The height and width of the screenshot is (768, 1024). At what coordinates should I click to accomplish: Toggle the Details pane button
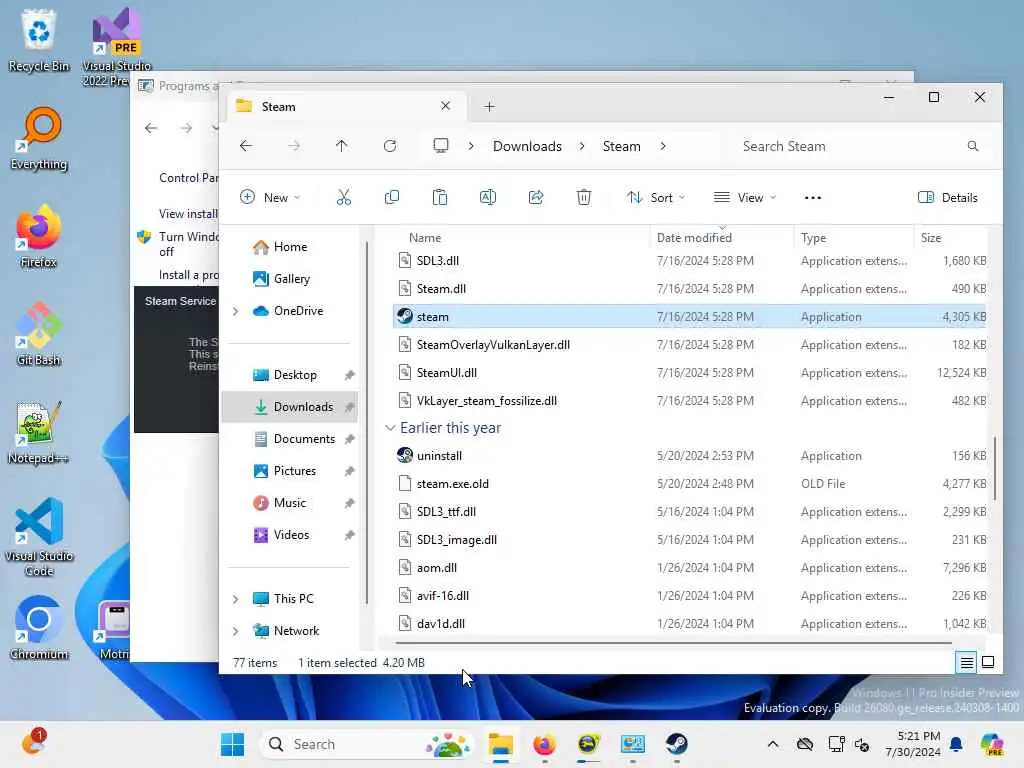(948, 197)
